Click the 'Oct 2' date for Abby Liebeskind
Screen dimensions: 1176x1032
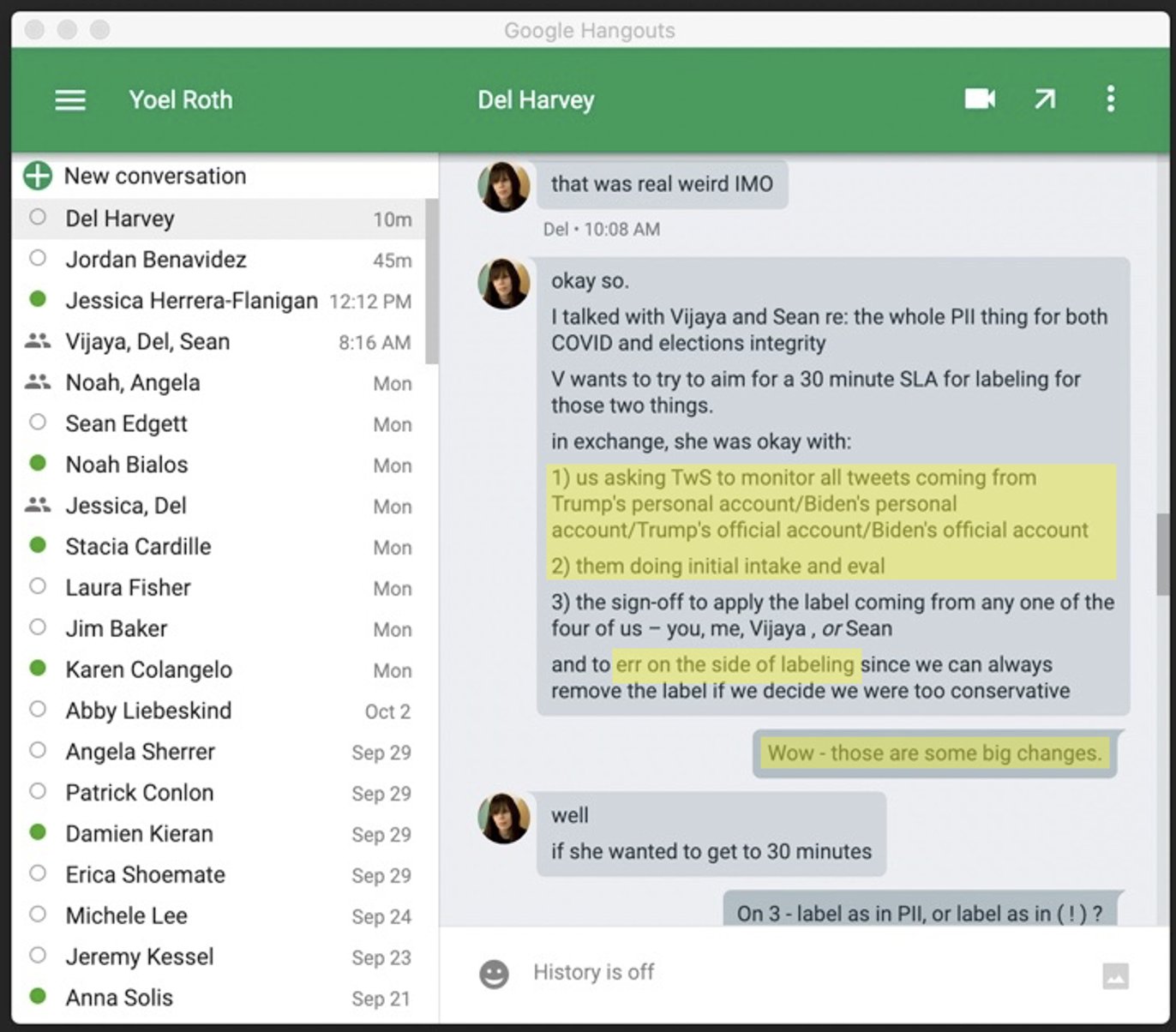387,711
